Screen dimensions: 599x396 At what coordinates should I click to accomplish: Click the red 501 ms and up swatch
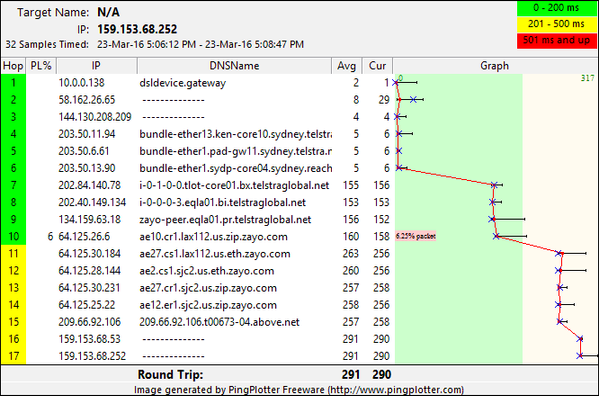point(556,40)
